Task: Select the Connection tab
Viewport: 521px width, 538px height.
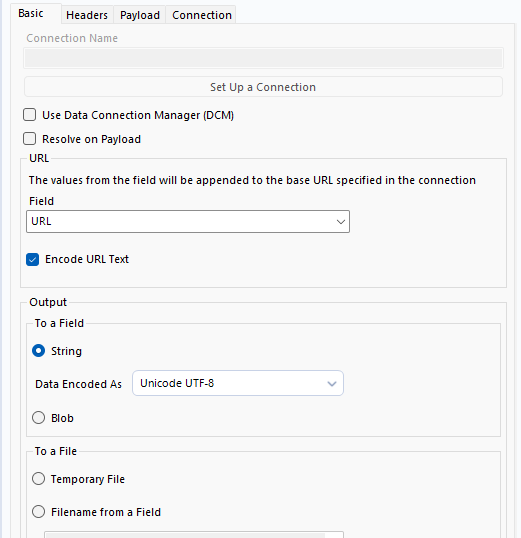Action: tap(201, 15)
